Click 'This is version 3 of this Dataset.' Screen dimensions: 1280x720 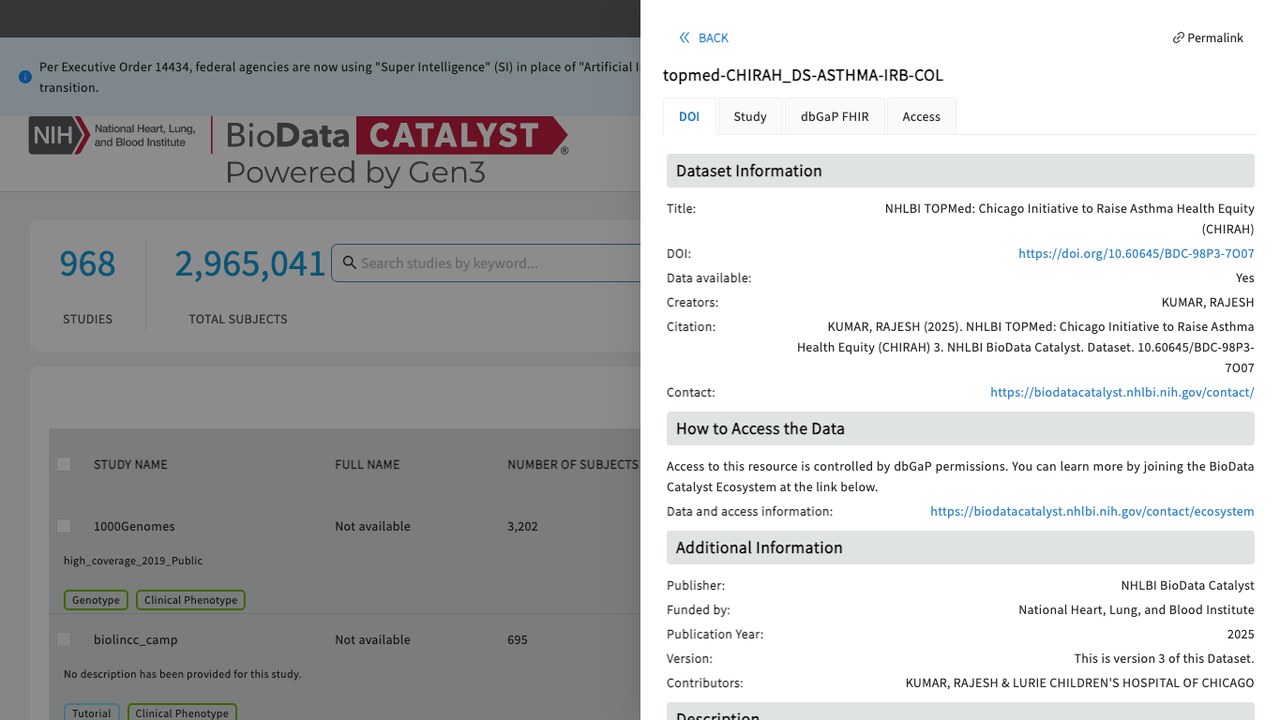[1164, 659]
